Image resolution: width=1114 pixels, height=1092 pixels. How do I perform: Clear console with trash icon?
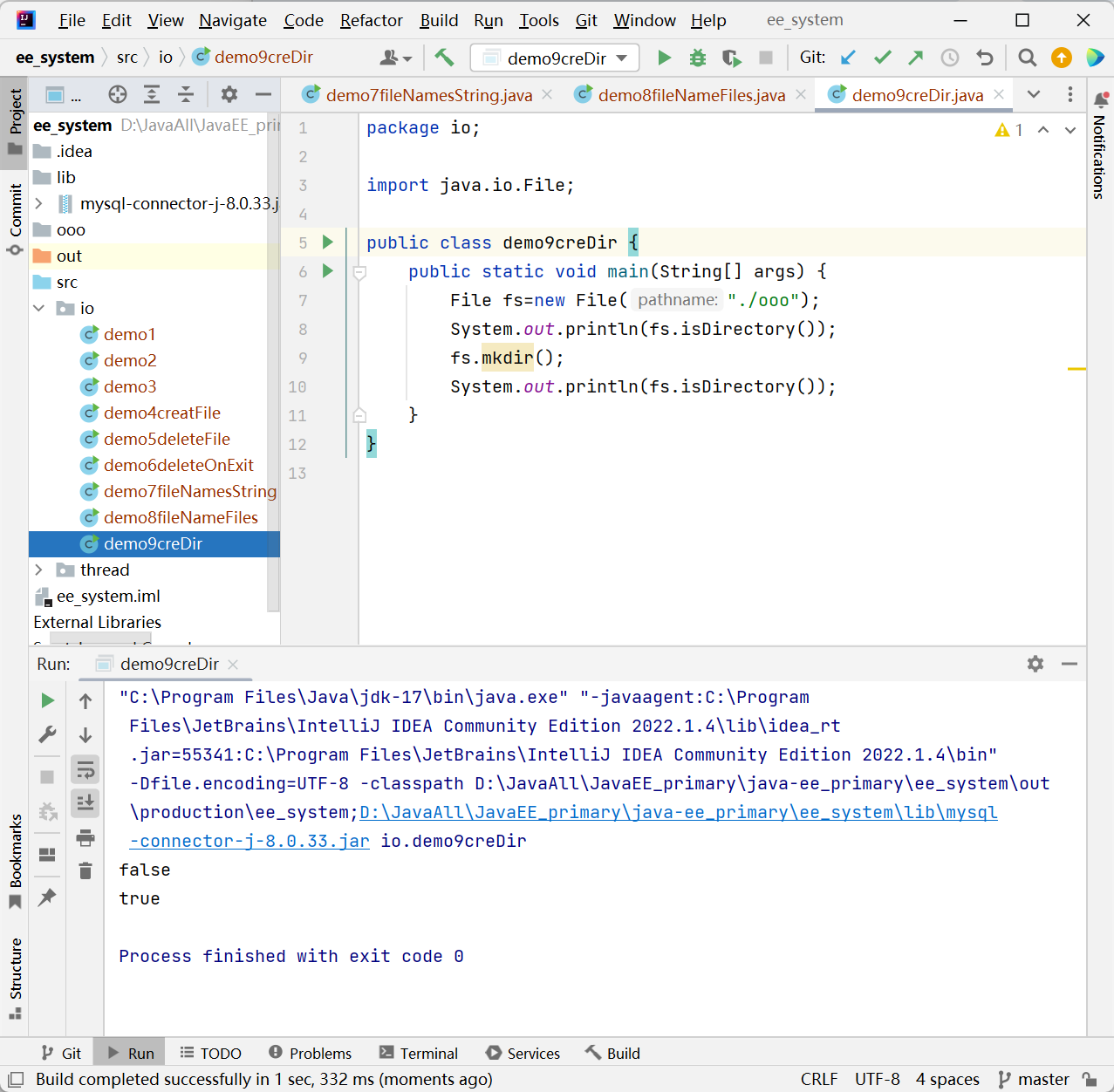coord(85,870)
